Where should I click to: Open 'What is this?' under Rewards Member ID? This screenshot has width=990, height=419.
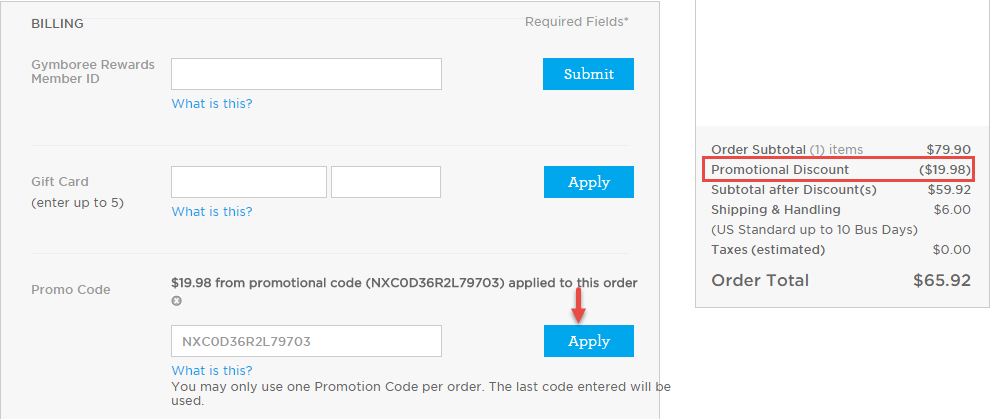[212, 103]
